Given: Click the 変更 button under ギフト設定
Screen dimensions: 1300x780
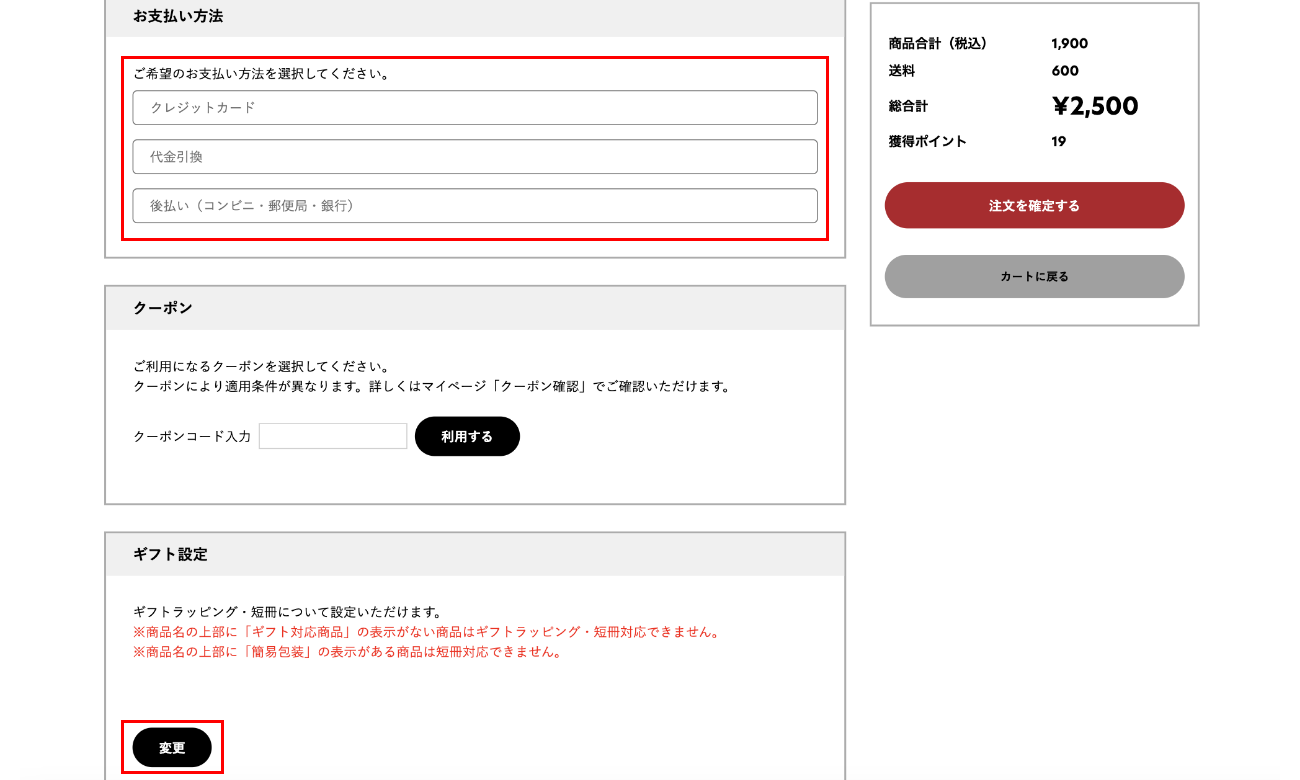Looking at the screenshot, I should [x=172, y=748].
